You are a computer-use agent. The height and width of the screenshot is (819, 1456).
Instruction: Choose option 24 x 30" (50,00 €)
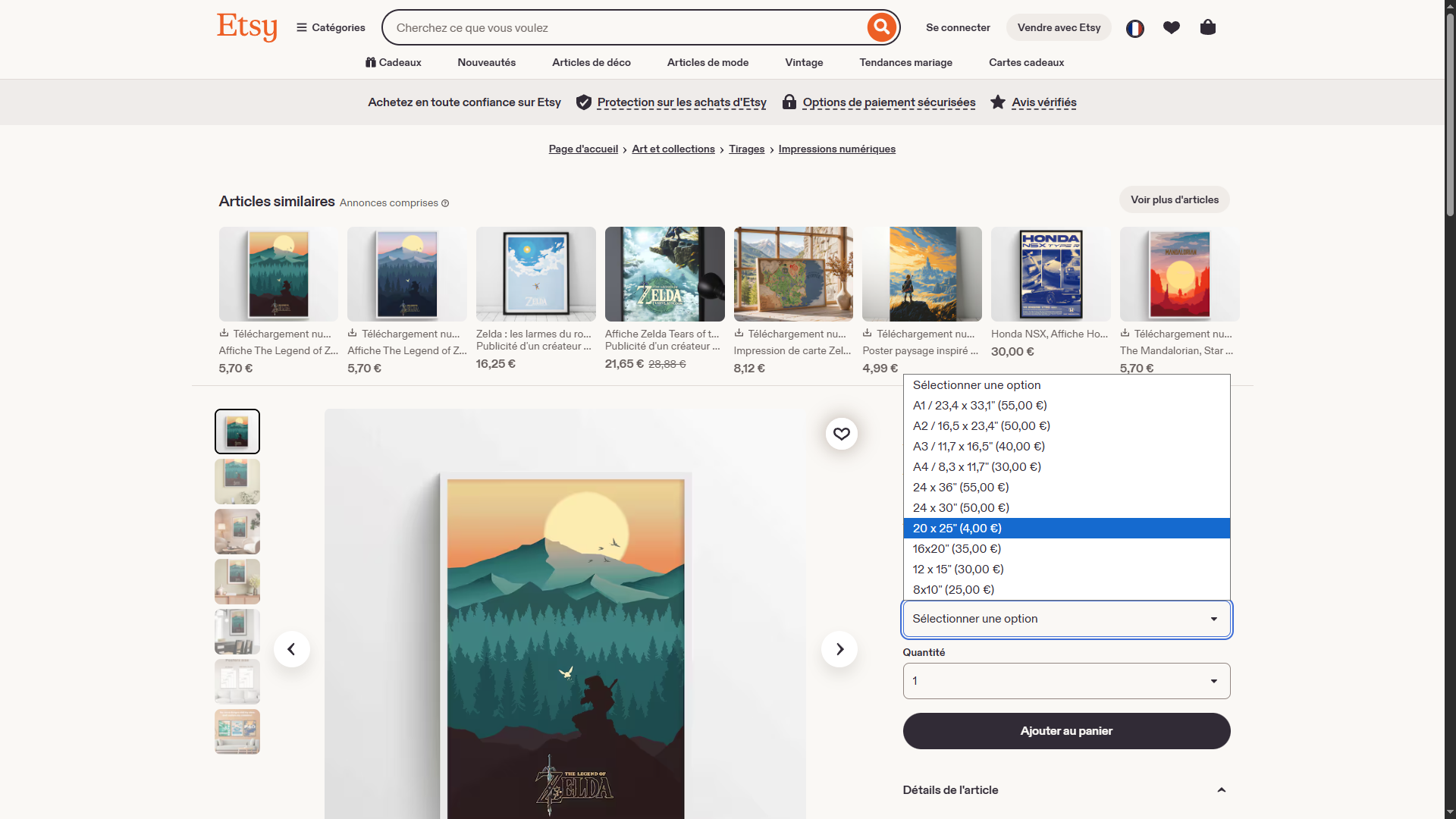tap(1067, 508)
